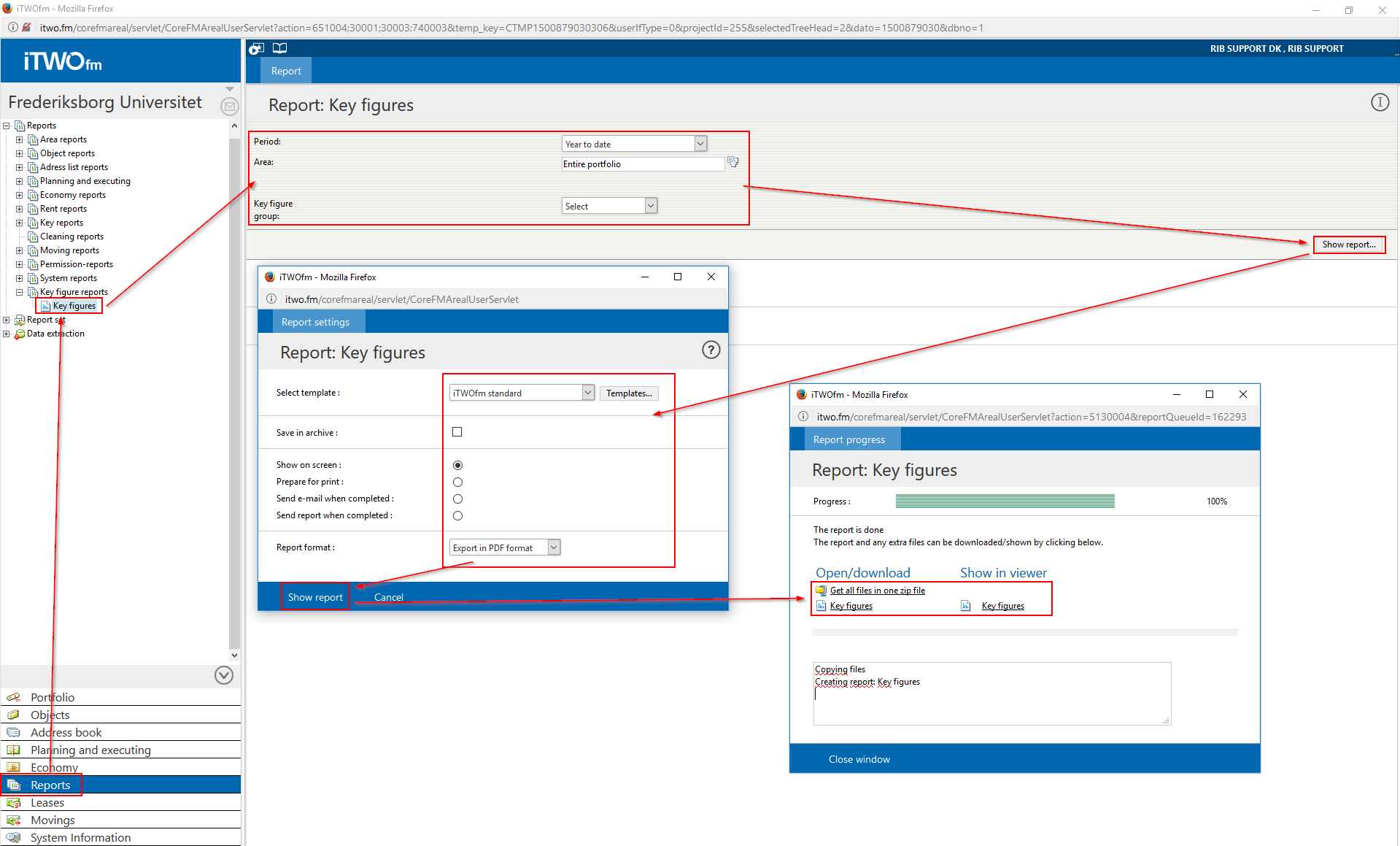Open the Key figure group Select dropdown

click(x=609, y=206)
